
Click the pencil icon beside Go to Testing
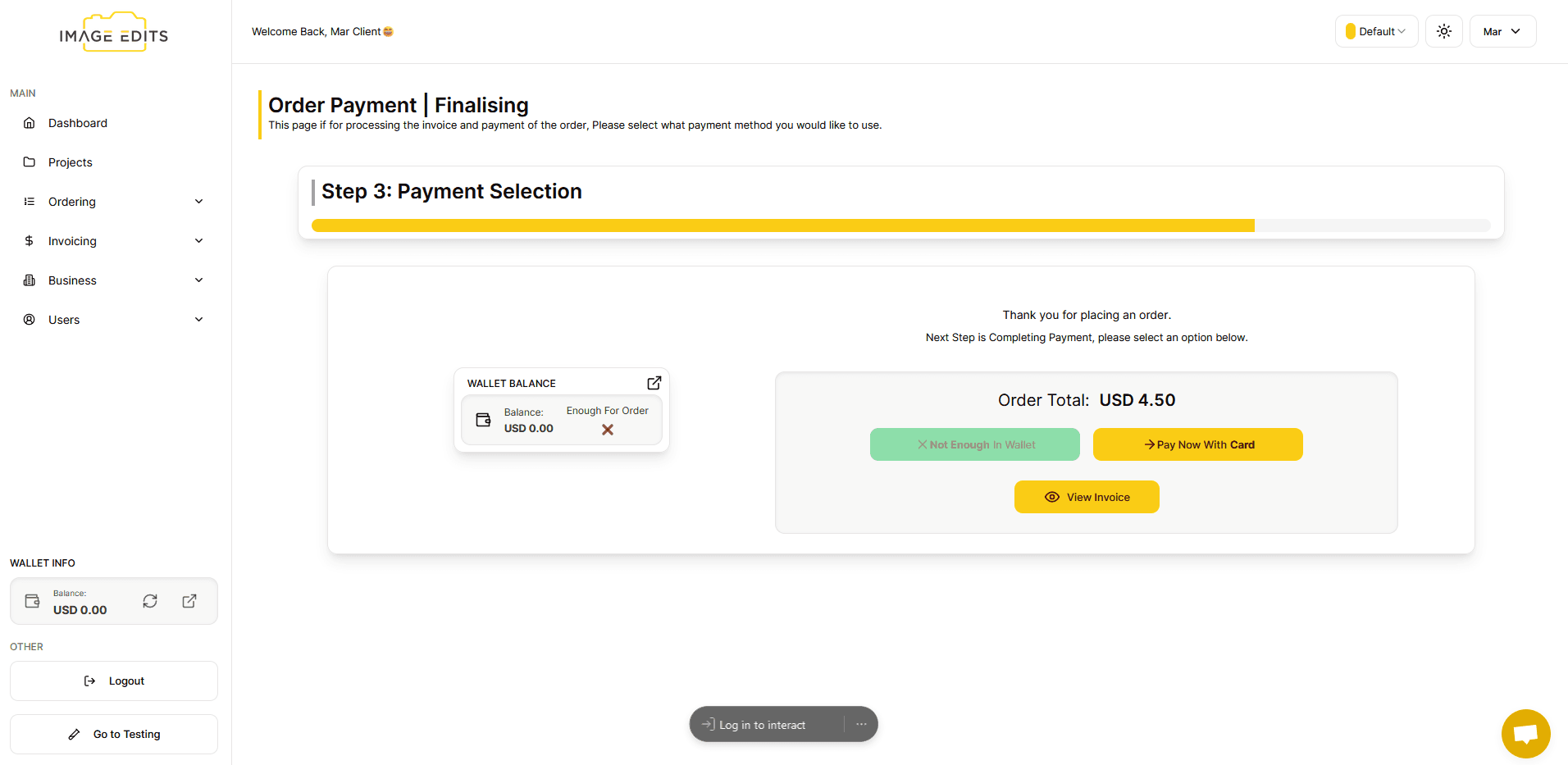click(x=75, y=734)
